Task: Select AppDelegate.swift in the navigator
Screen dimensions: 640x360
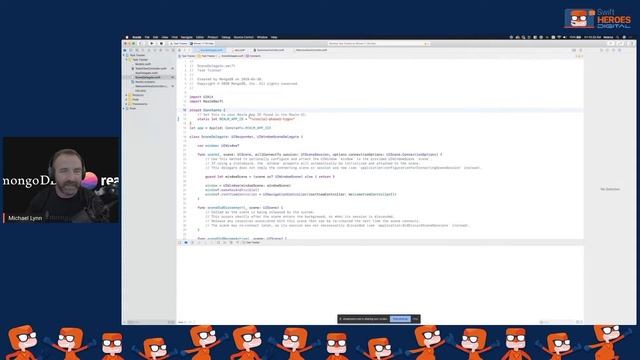Action: pos(146,73)
